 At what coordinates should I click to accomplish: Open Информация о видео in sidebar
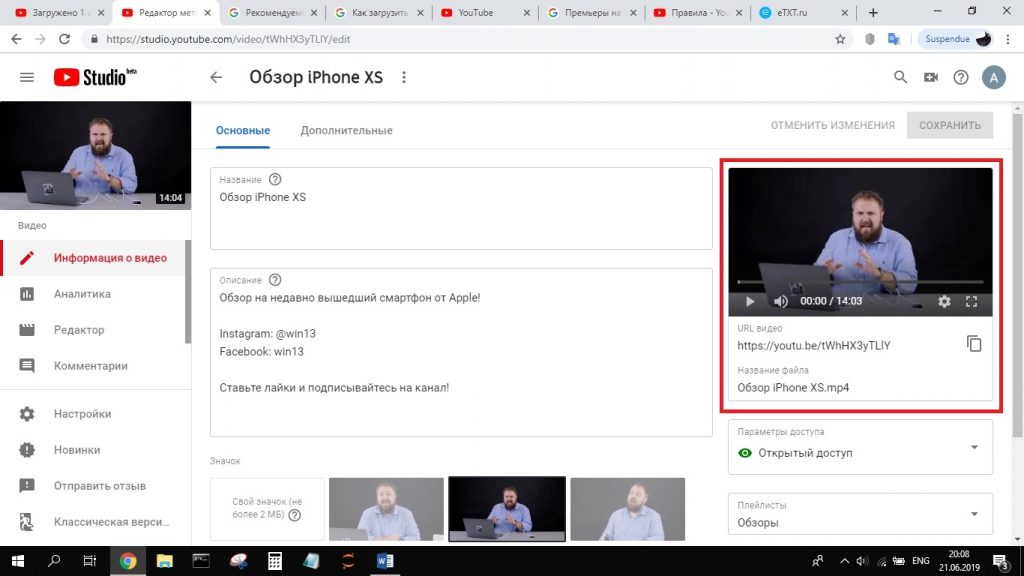click(x=93, y=258)
